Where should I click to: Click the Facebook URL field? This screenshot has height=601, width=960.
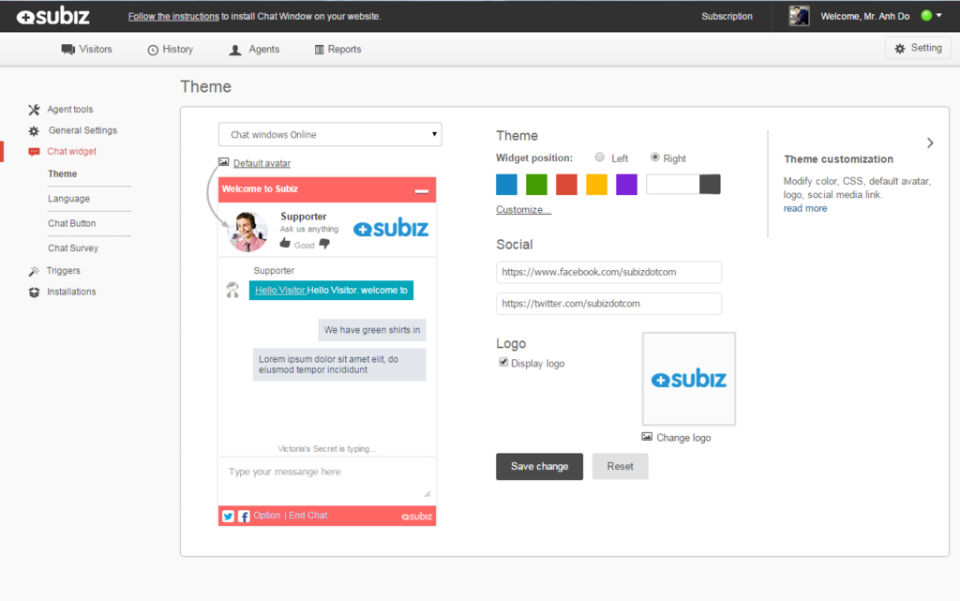pyautogui.click(x=609, y=272)
